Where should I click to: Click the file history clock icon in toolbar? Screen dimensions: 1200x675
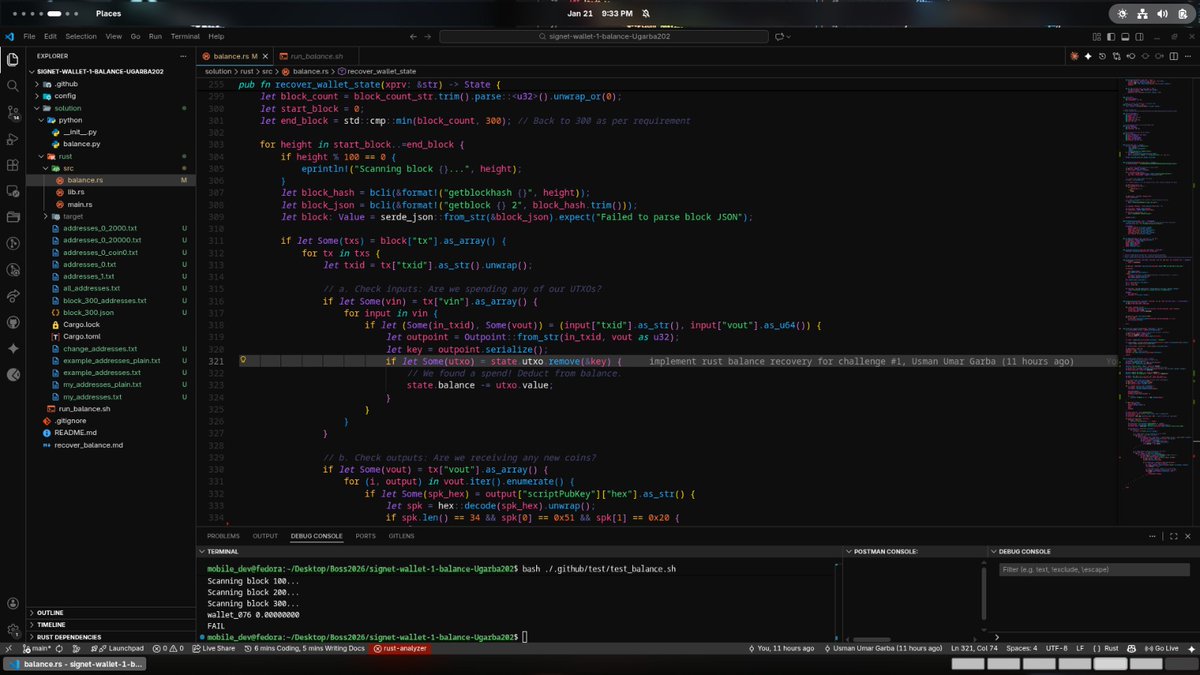1102,56
